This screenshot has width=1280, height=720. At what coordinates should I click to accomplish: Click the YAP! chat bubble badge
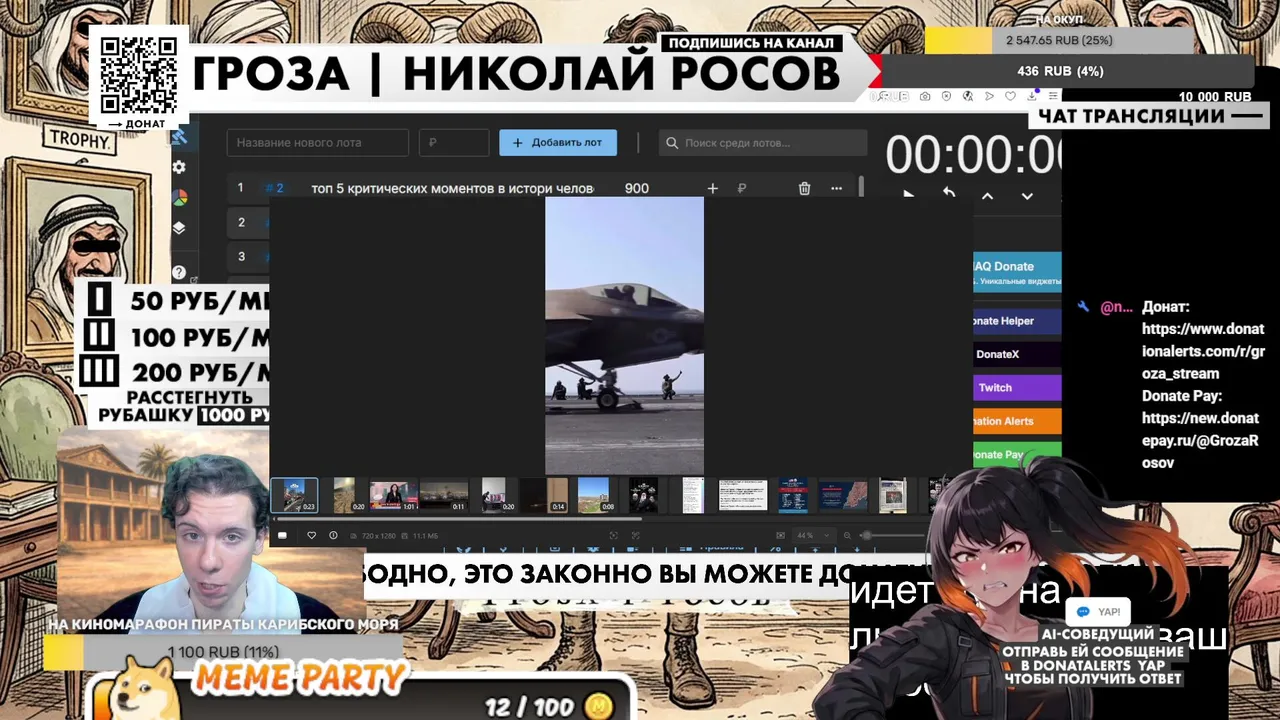(x=1099, y=612)
